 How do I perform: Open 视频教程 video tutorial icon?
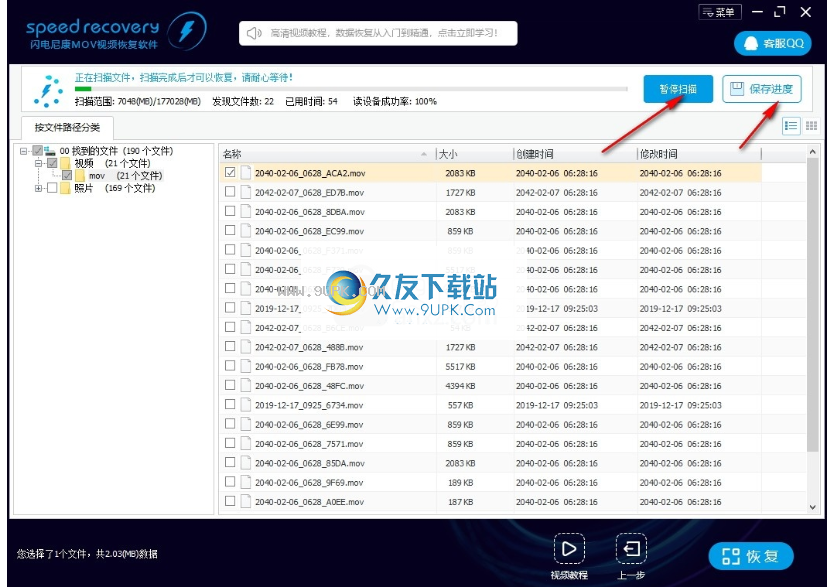click(x=569, y=549)
